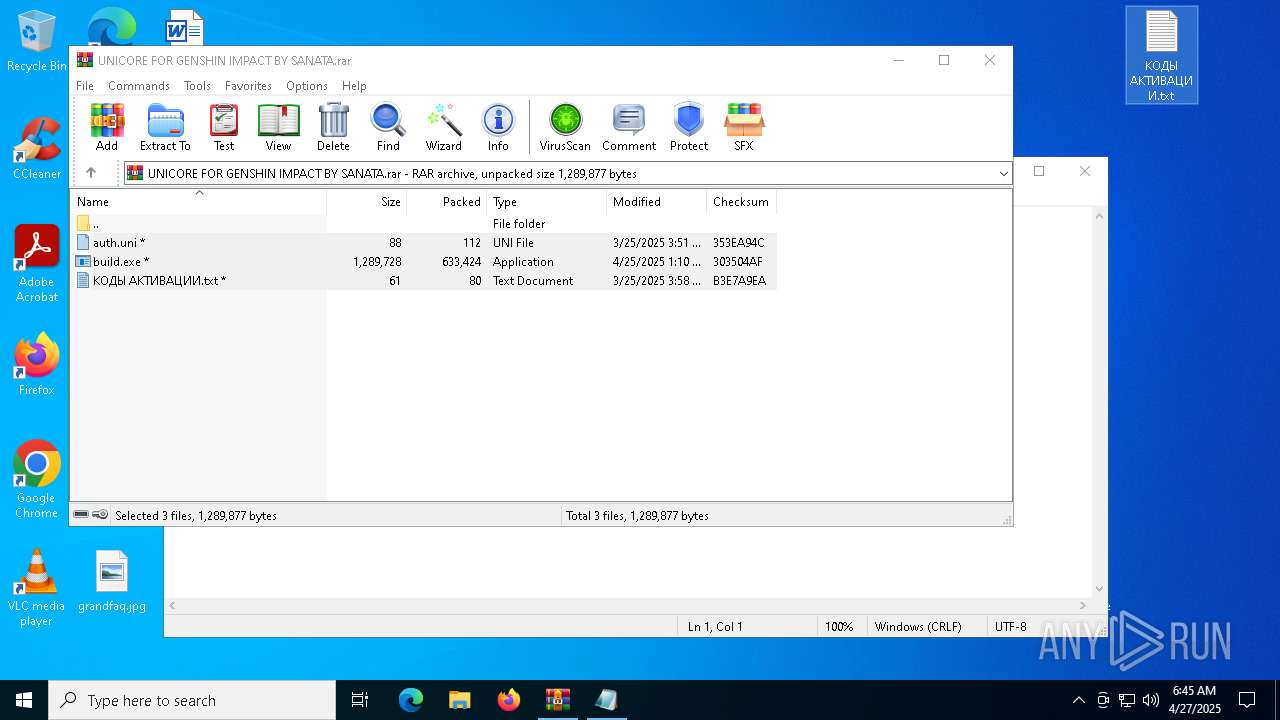1280x720 pixels.
Task: Sort by the Size column header
Action: click(367, 202)
